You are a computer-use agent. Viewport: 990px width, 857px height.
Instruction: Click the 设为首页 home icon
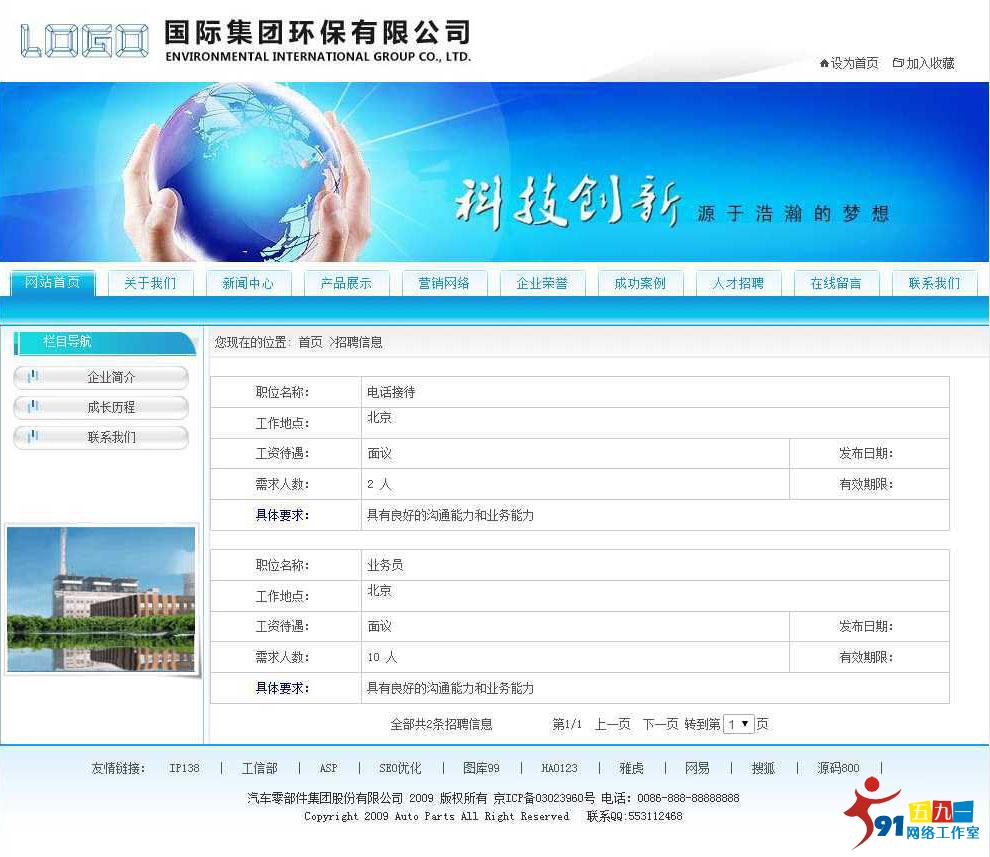[x=826, y=63]
